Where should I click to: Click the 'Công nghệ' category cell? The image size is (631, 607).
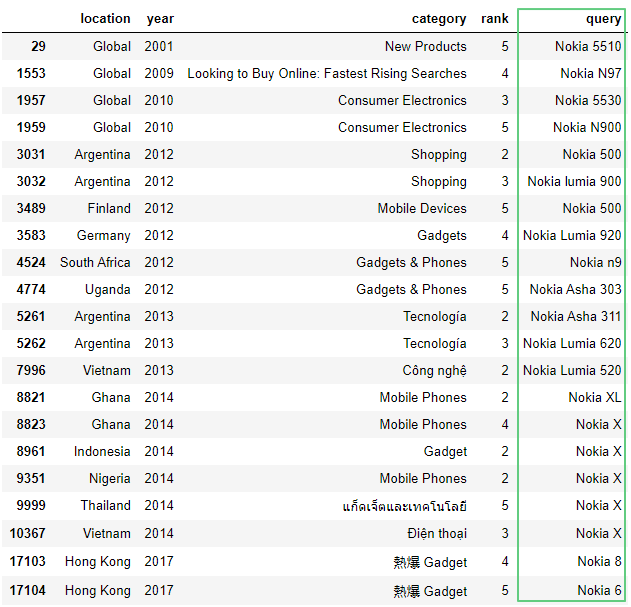[435, 370]
